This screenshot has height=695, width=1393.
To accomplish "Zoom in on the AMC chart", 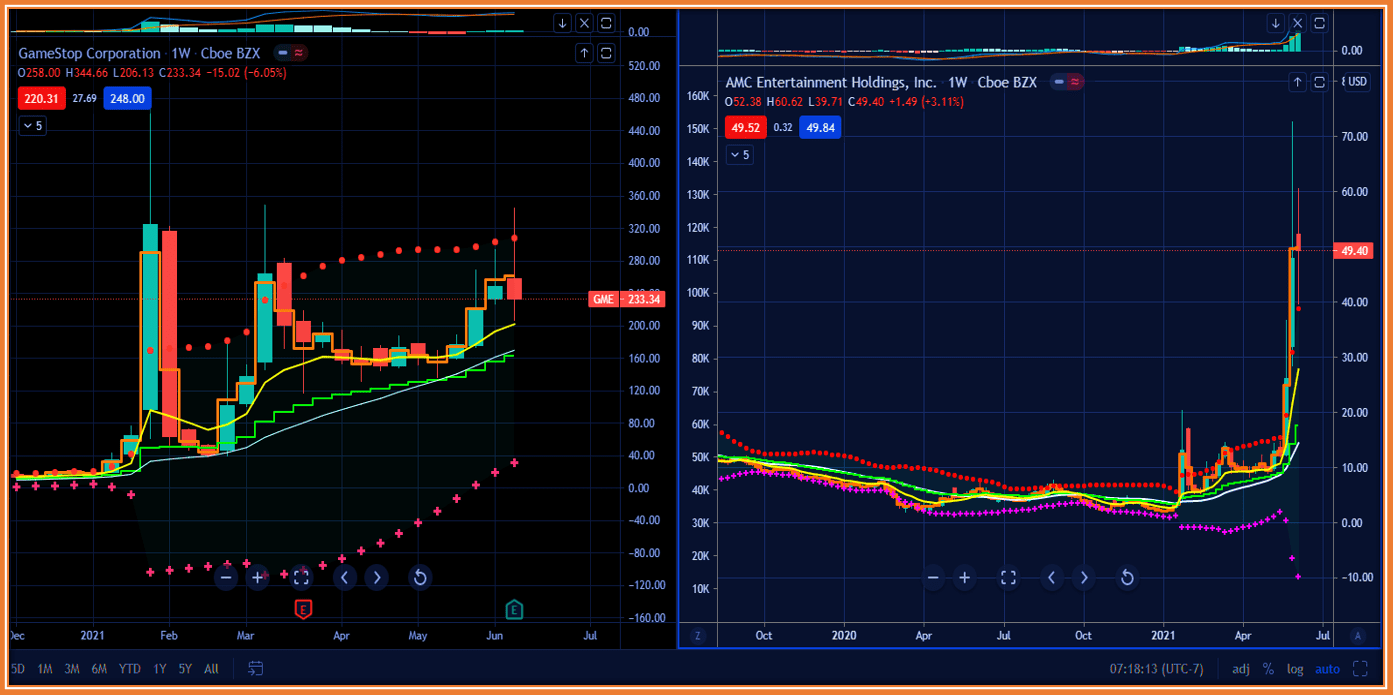I will point(964,577).
